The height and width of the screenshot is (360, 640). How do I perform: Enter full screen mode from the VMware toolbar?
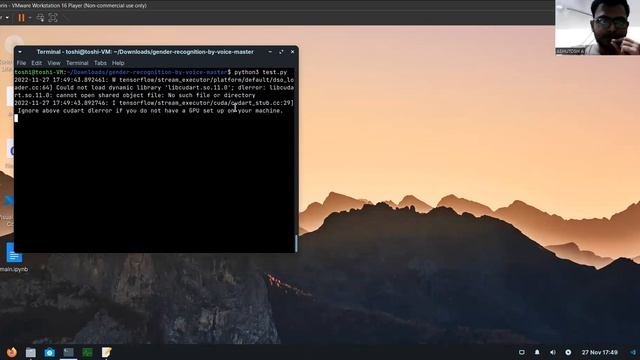53,18
